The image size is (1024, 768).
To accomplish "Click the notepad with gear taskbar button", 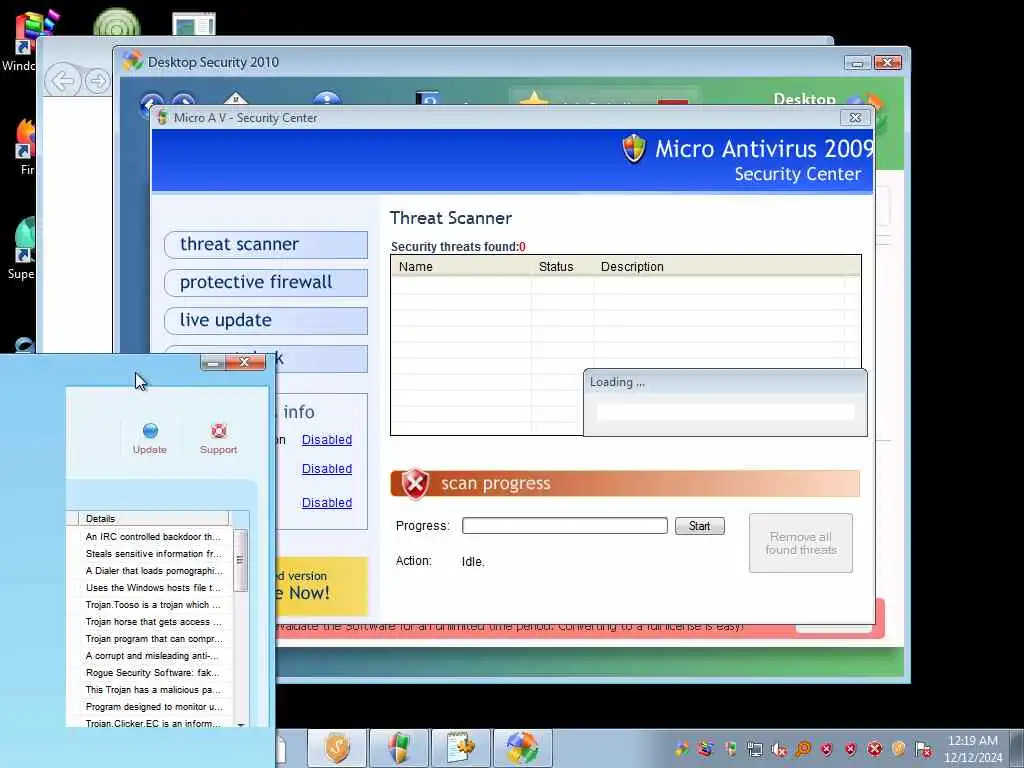I will tap(461, 748).
